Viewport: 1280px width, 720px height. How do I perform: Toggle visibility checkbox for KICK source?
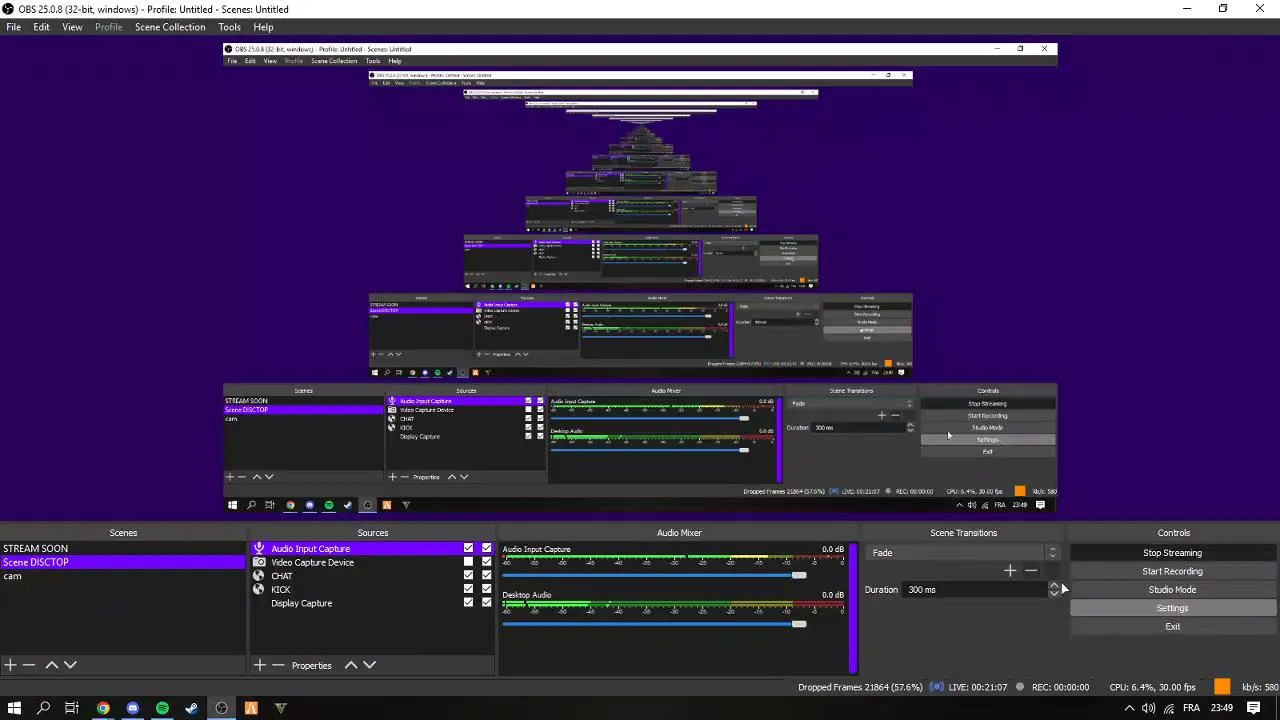468,590
